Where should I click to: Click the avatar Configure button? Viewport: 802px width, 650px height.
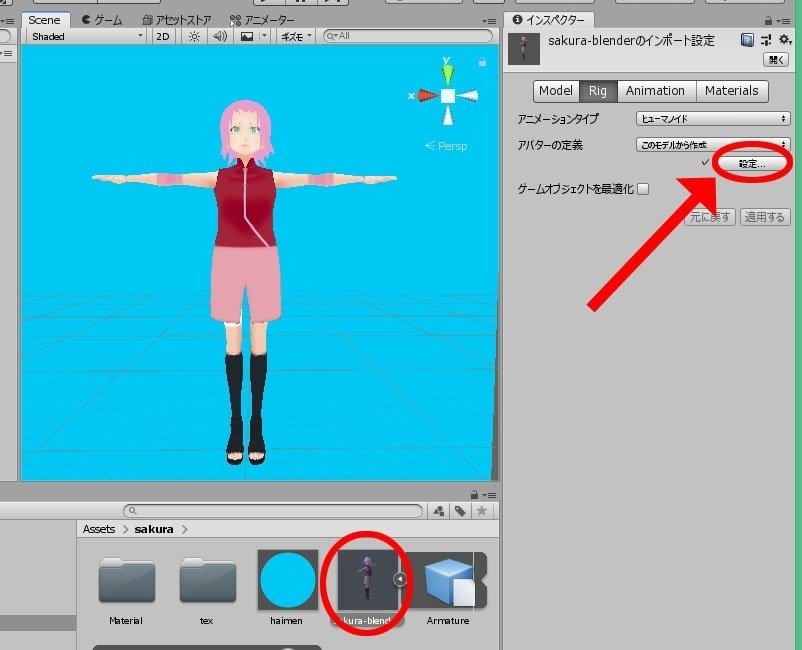pos(752,164)
